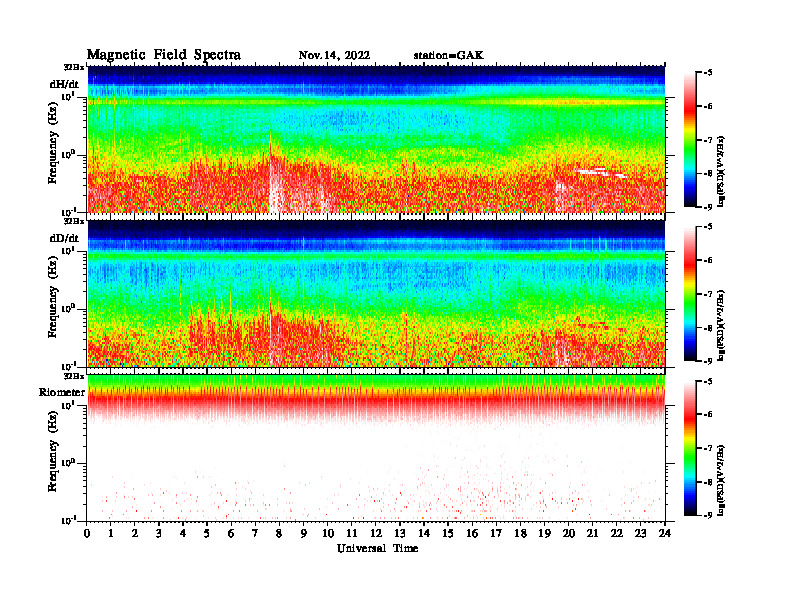Click the "13" hour tick label

pos(400,534)
